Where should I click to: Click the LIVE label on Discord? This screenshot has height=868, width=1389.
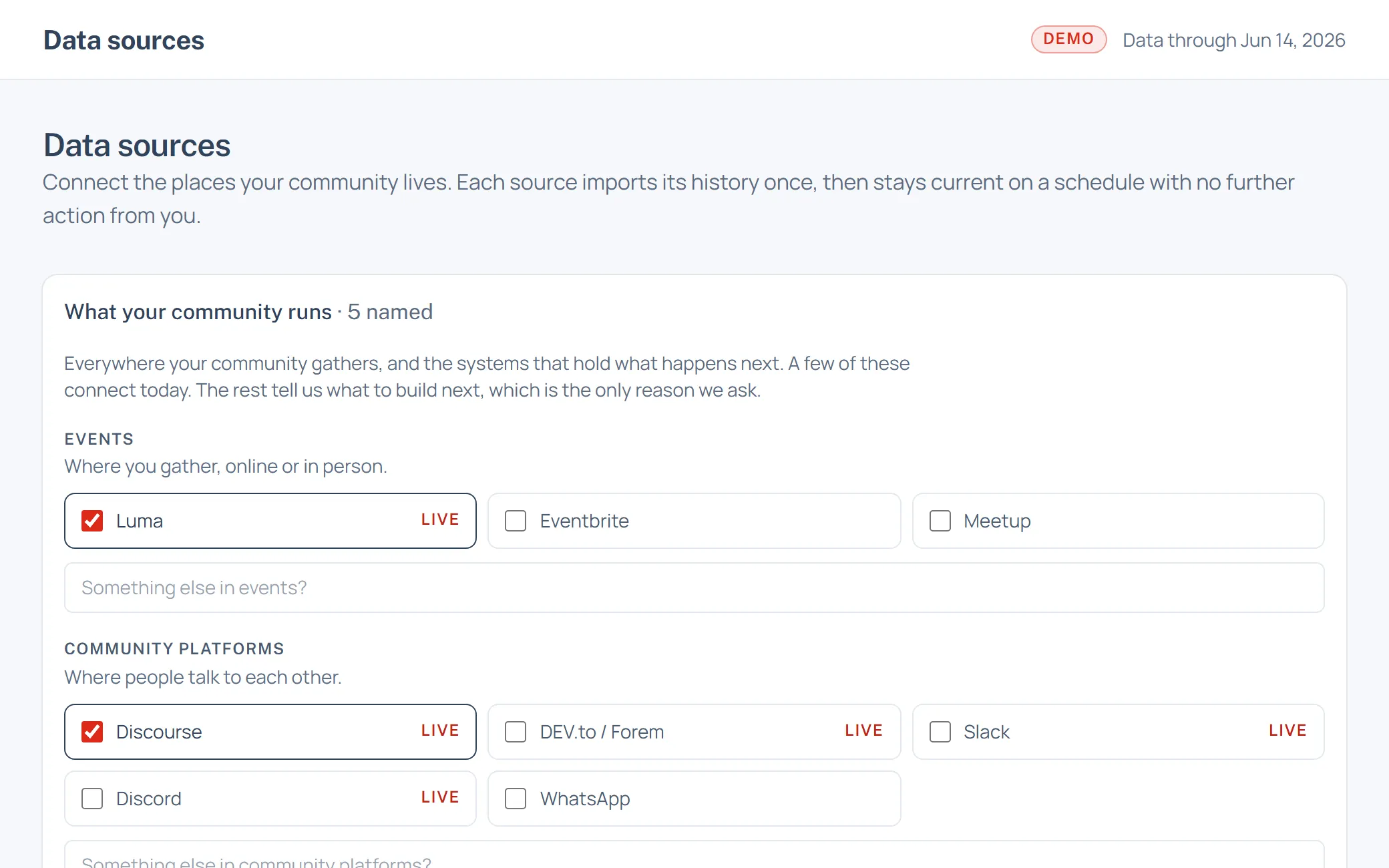[440, 797]
